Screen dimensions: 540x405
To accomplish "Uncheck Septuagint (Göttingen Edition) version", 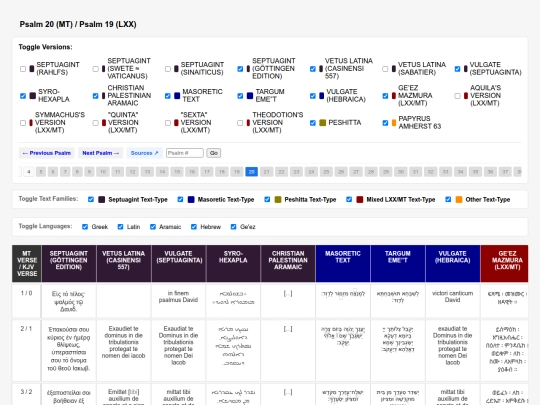I will (240, 69).
